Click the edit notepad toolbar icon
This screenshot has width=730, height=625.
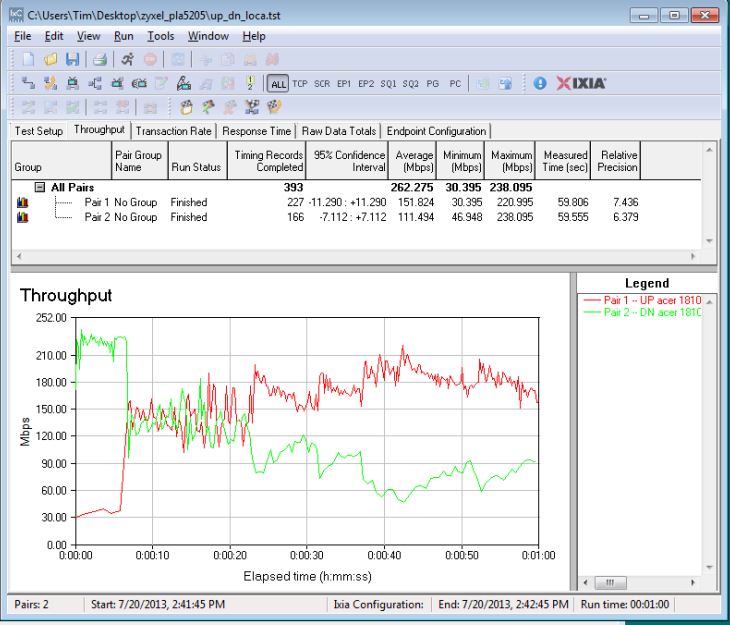point(161,83)
